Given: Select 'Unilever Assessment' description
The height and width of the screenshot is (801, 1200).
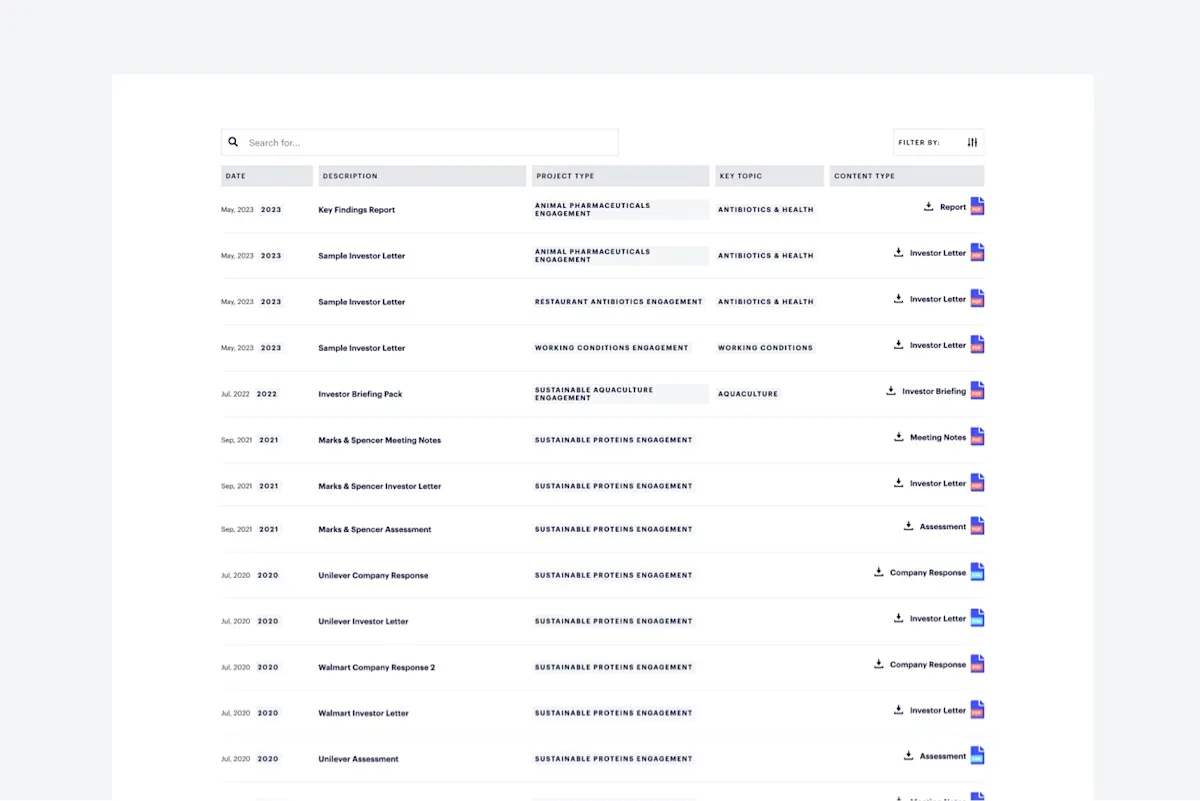Looking at the screenshot, I should 358,759.
